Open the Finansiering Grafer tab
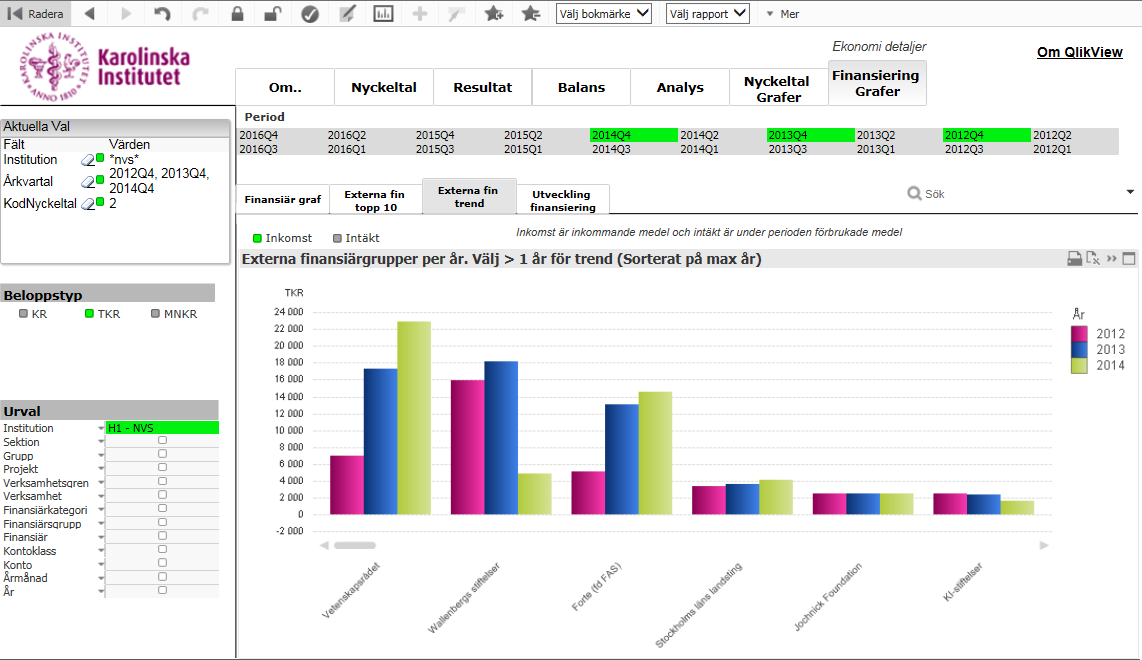The width and height of the screenshot is (1142, 660). click(x=877, y=83)
